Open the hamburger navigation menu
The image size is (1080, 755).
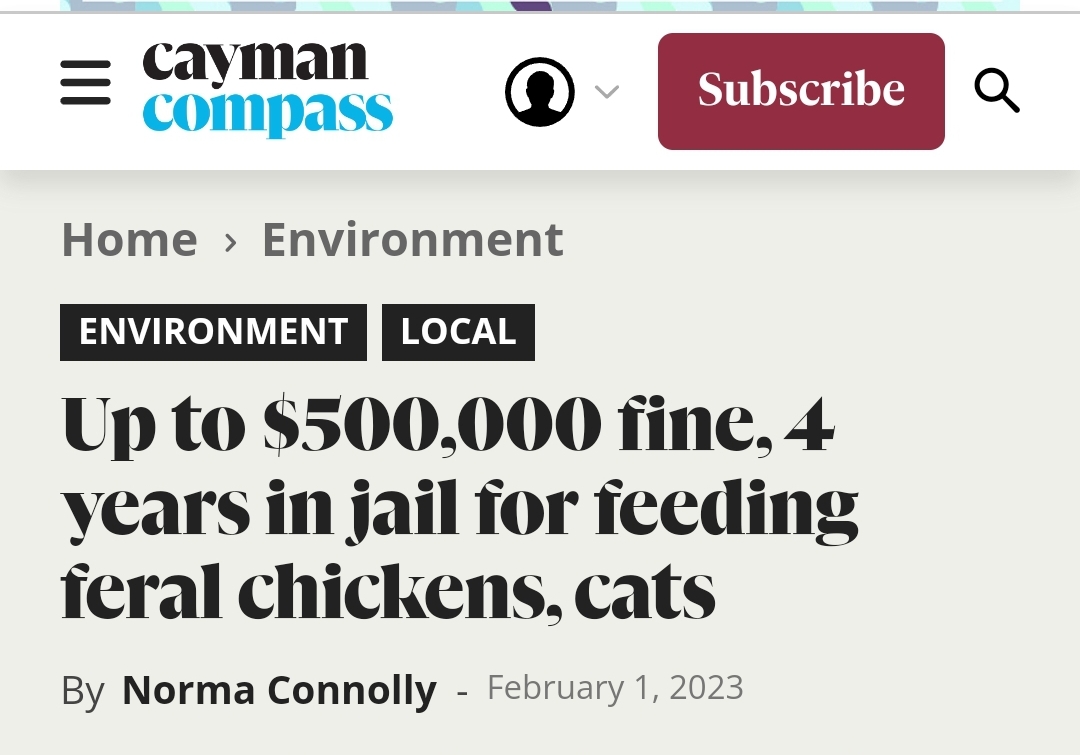(85, 83)
